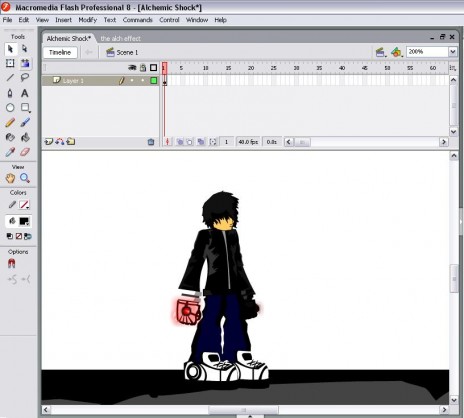This screenshot has height=418, width=464.
Task: Click the Timeline button
Action: [60, 52]
